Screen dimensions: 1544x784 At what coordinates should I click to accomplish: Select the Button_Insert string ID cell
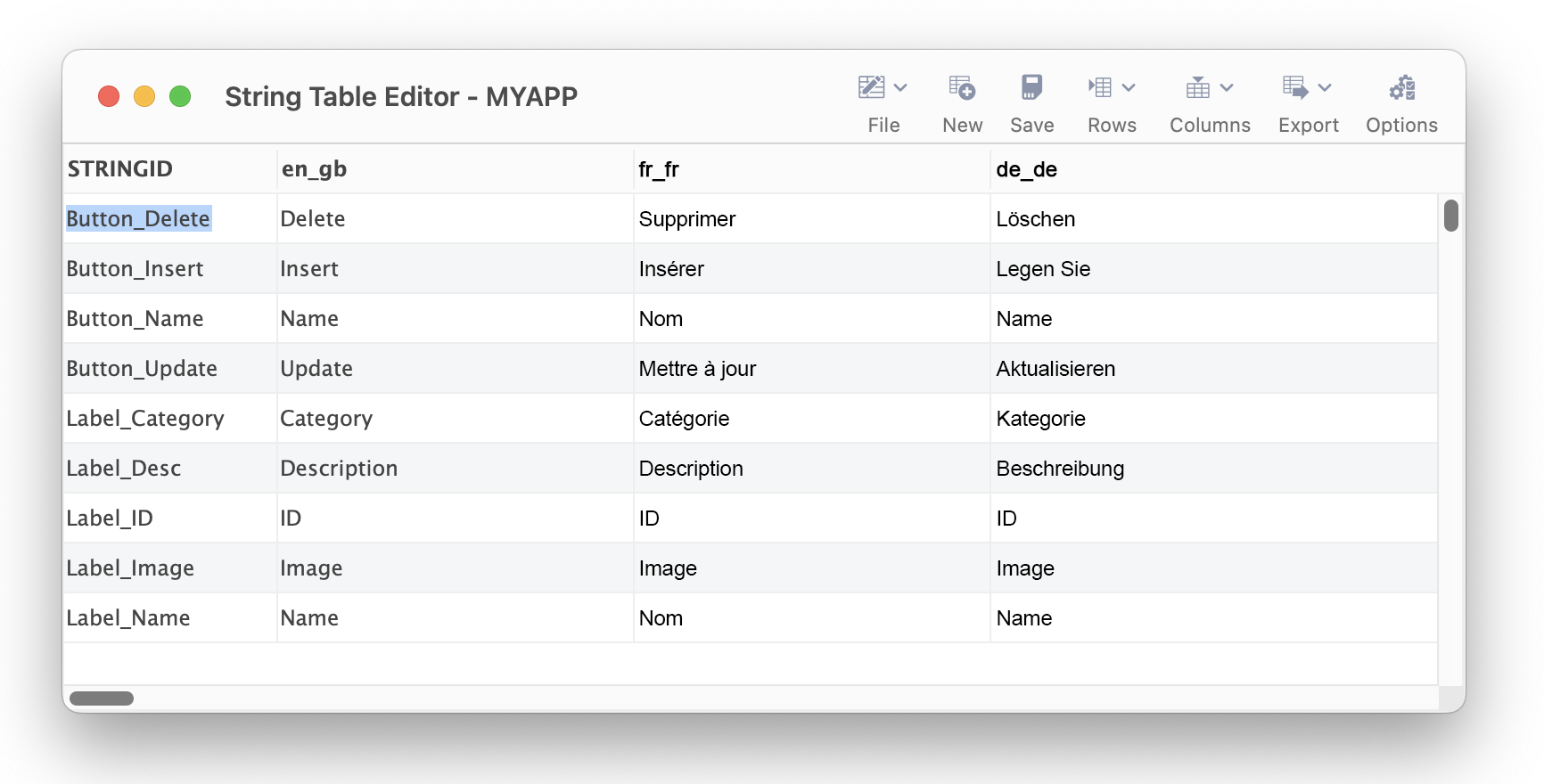170,268
